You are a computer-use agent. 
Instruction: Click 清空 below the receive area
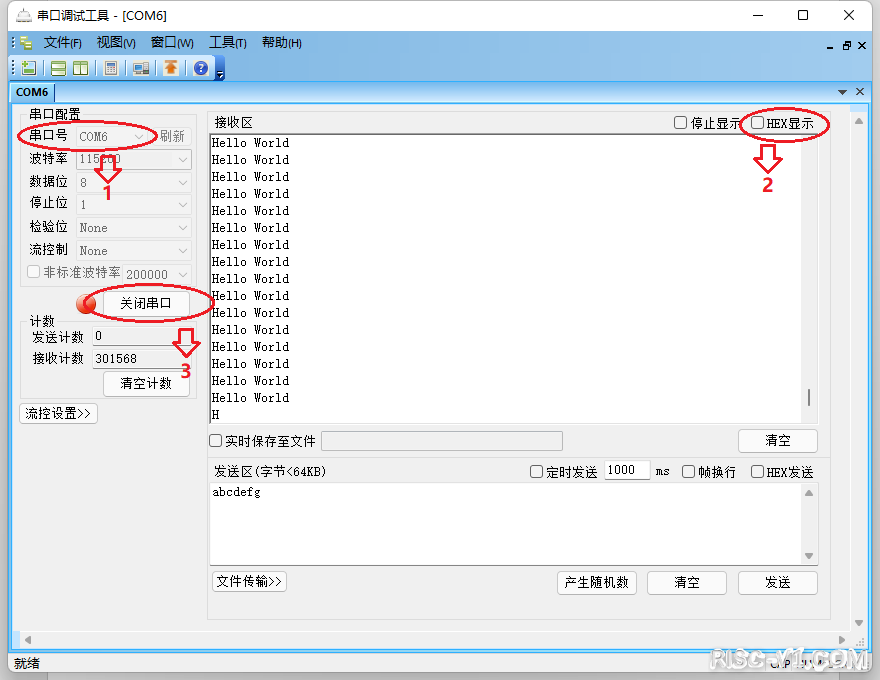778,441
